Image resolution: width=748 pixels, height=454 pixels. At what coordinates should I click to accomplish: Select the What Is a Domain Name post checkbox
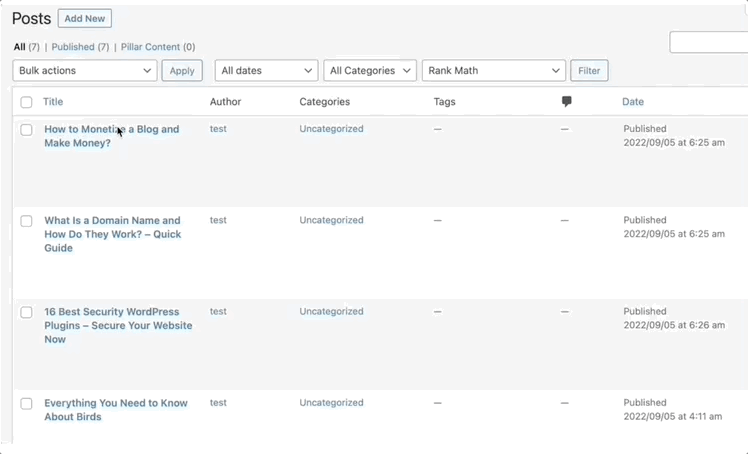click(x=26, y=221)
